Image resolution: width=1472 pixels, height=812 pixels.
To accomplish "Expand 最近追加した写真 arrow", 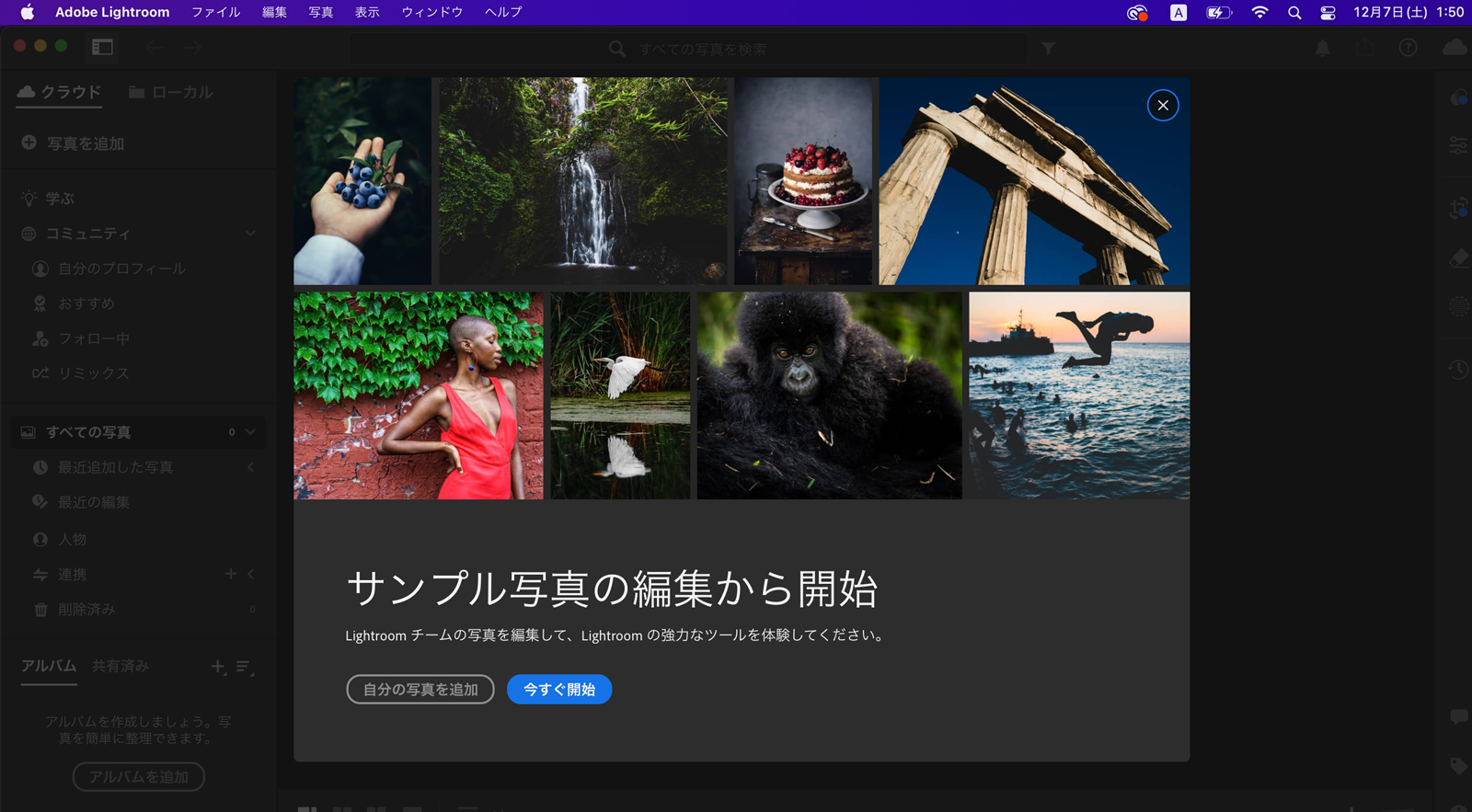I will (250, 467).
